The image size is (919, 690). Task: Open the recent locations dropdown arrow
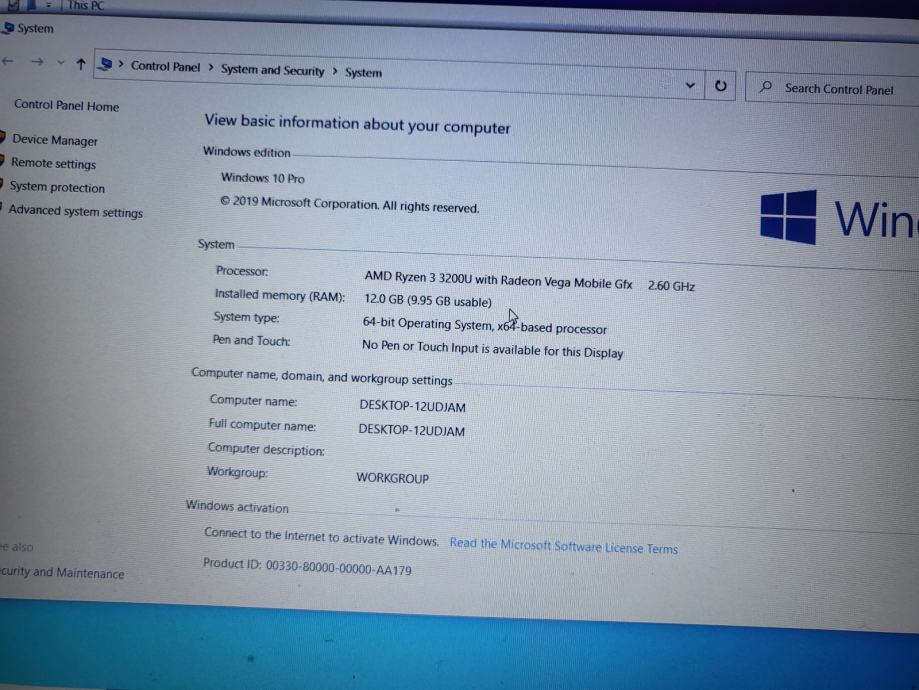coord(60,62)
